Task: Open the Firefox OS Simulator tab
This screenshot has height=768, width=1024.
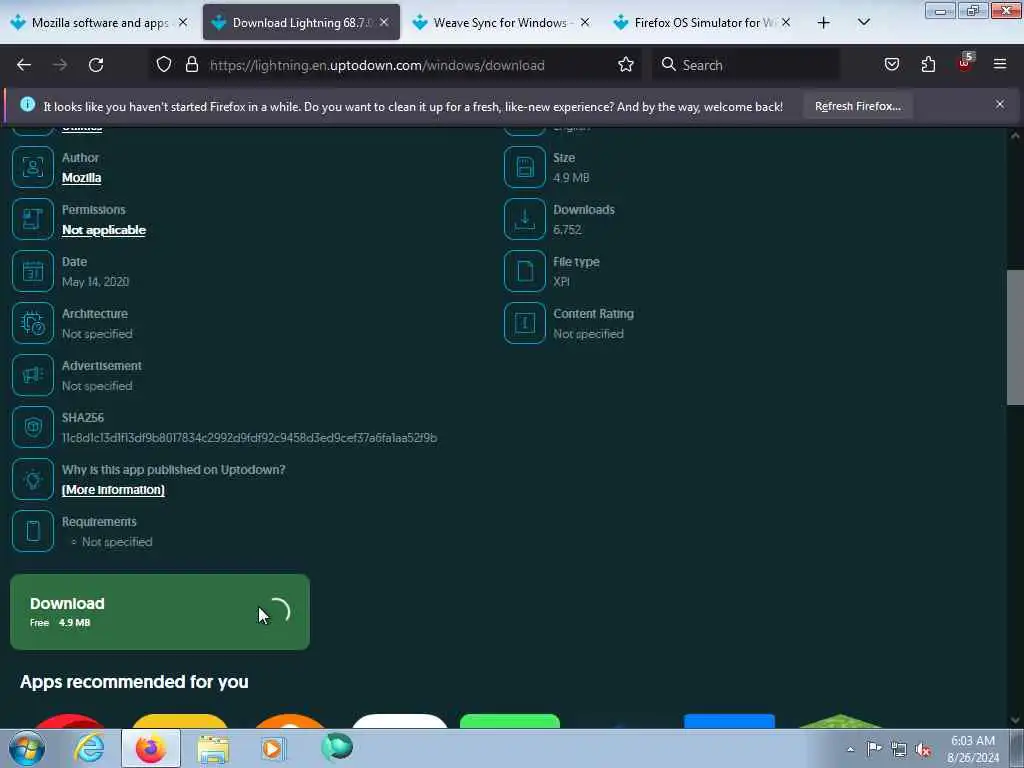Action: point(702,23)
